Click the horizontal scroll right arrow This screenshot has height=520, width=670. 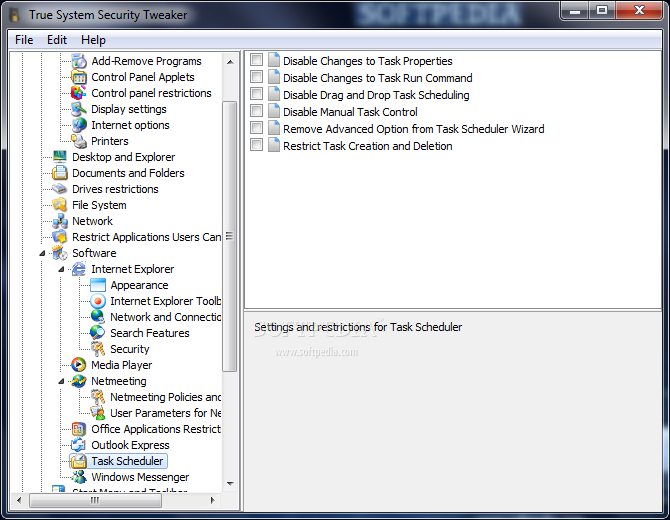(x=212, y=500)
